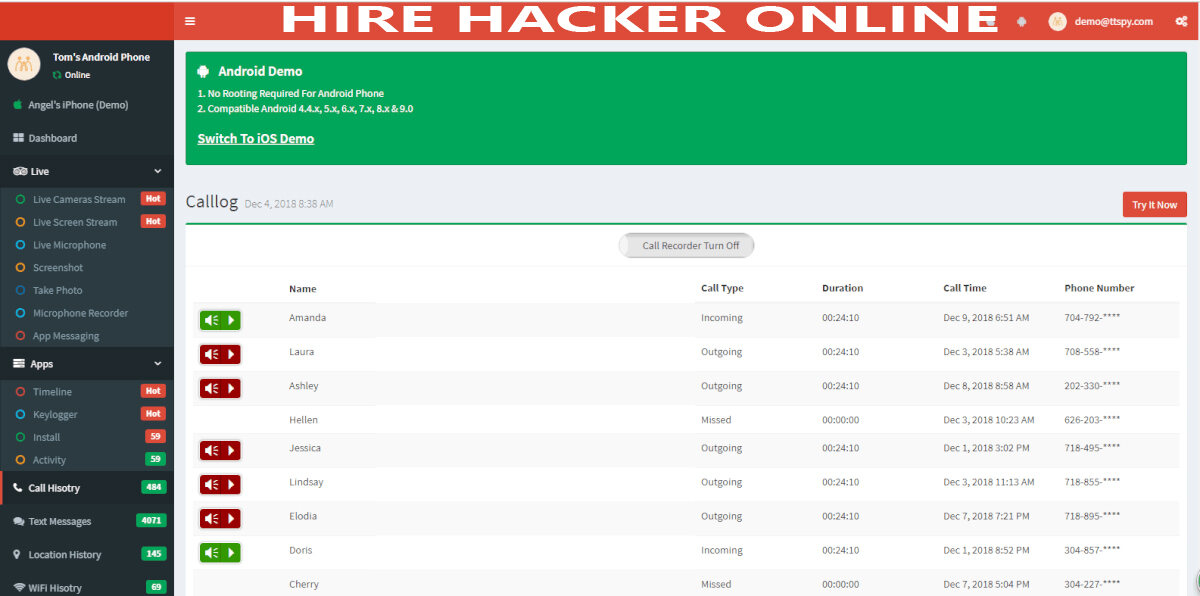Click the Switch To iOS Demo link

coord(256,139)
